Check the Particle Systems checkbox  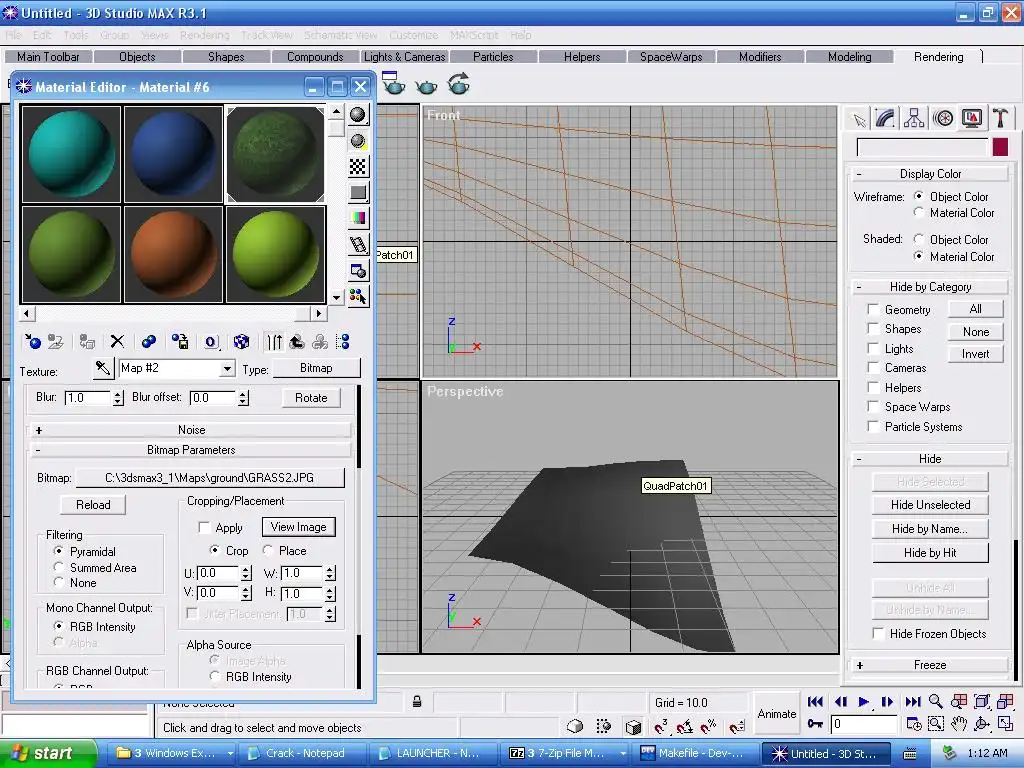click(872, 426)
